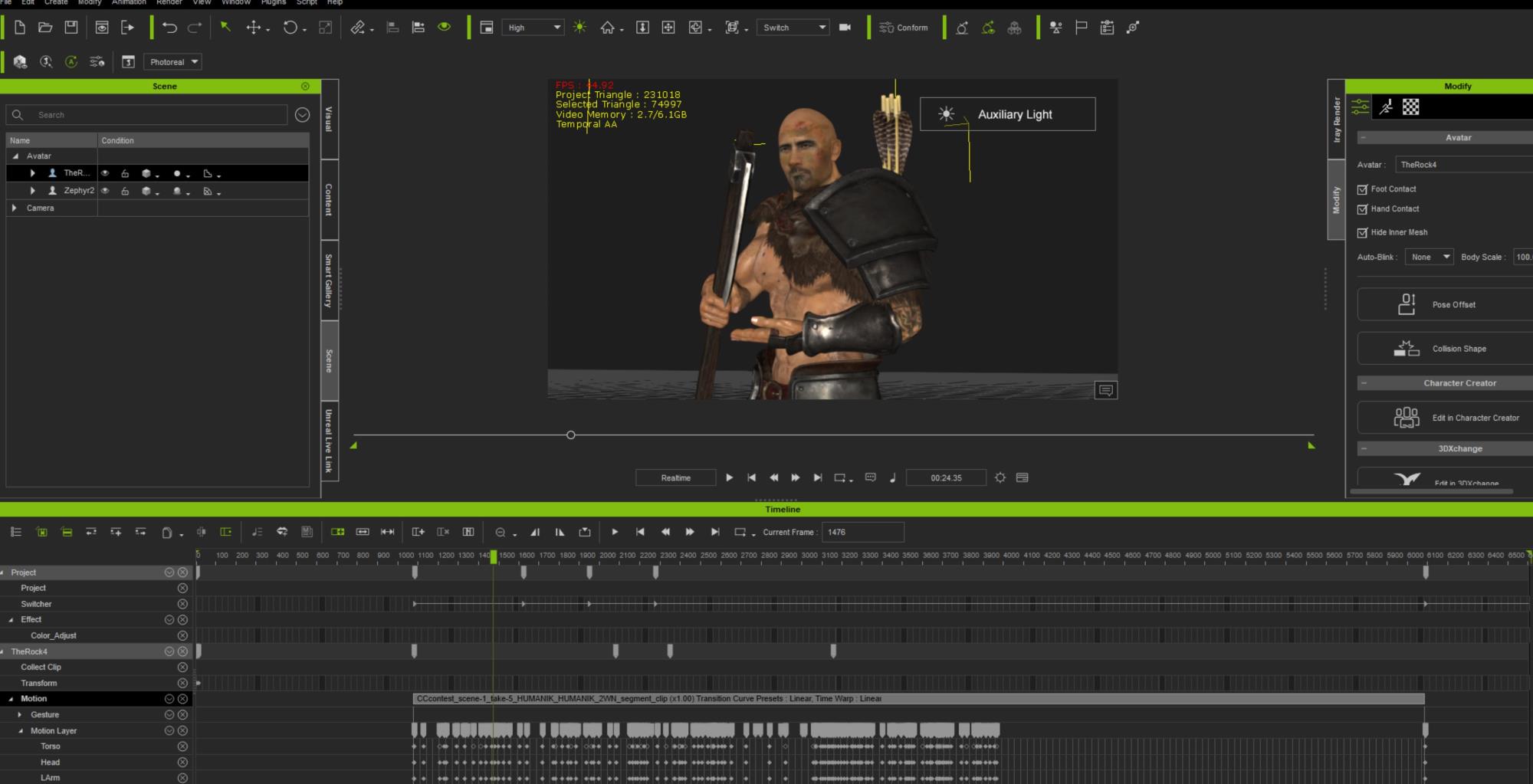Click the green playhead marker on timeline ruler
Image resolution: width=1533 pixels, height=784 pixels.
coord(494,556)
